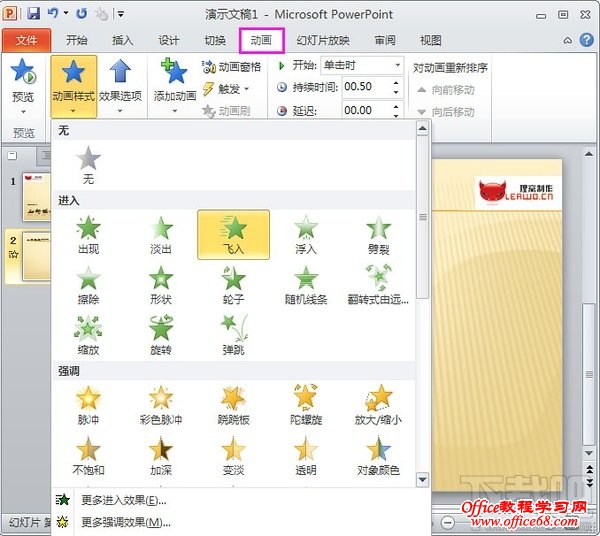Select the 脉冲 pulse emphasis effect

click(88, 406)
